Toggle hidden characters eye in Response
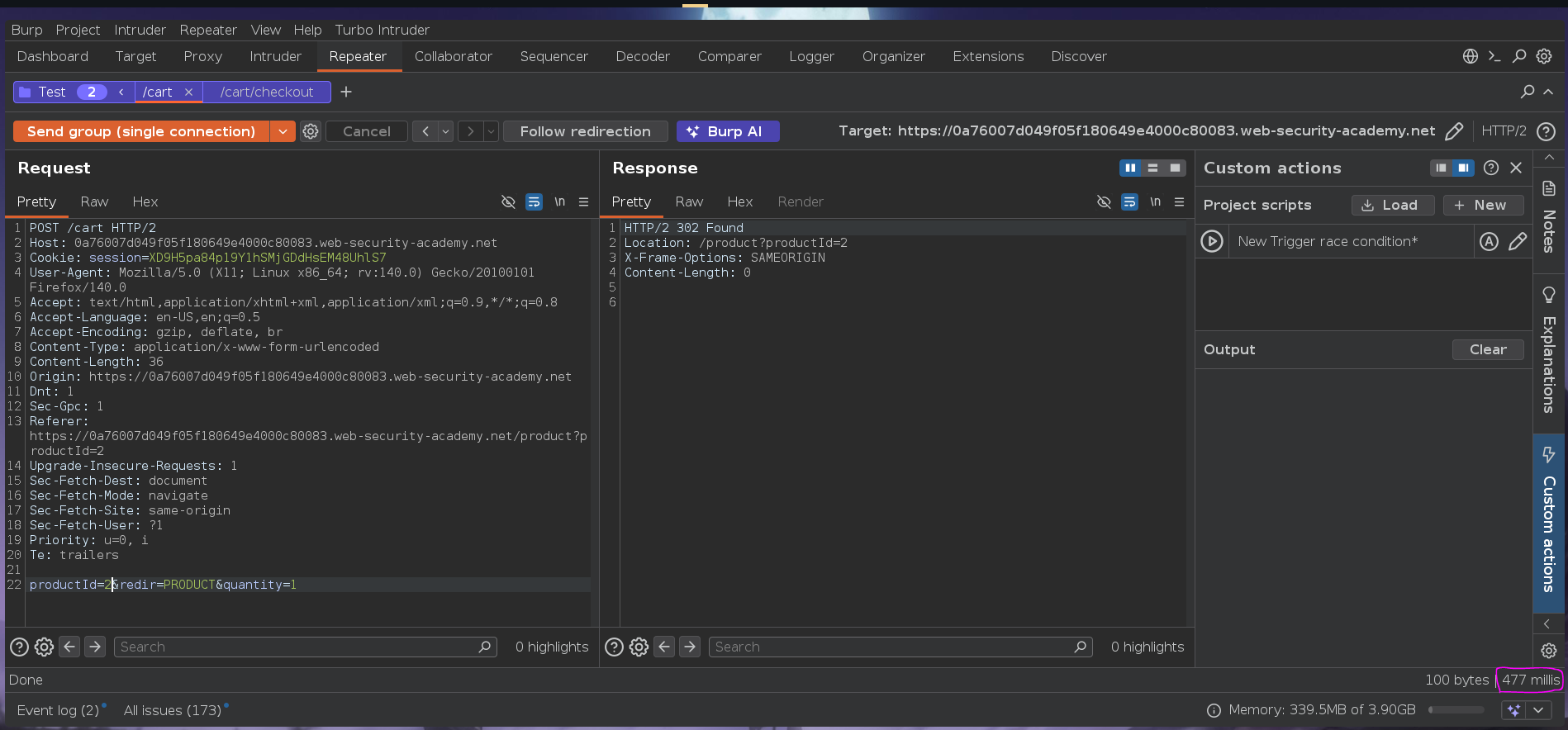1568x730 pixels. [x=1104, y=201]
